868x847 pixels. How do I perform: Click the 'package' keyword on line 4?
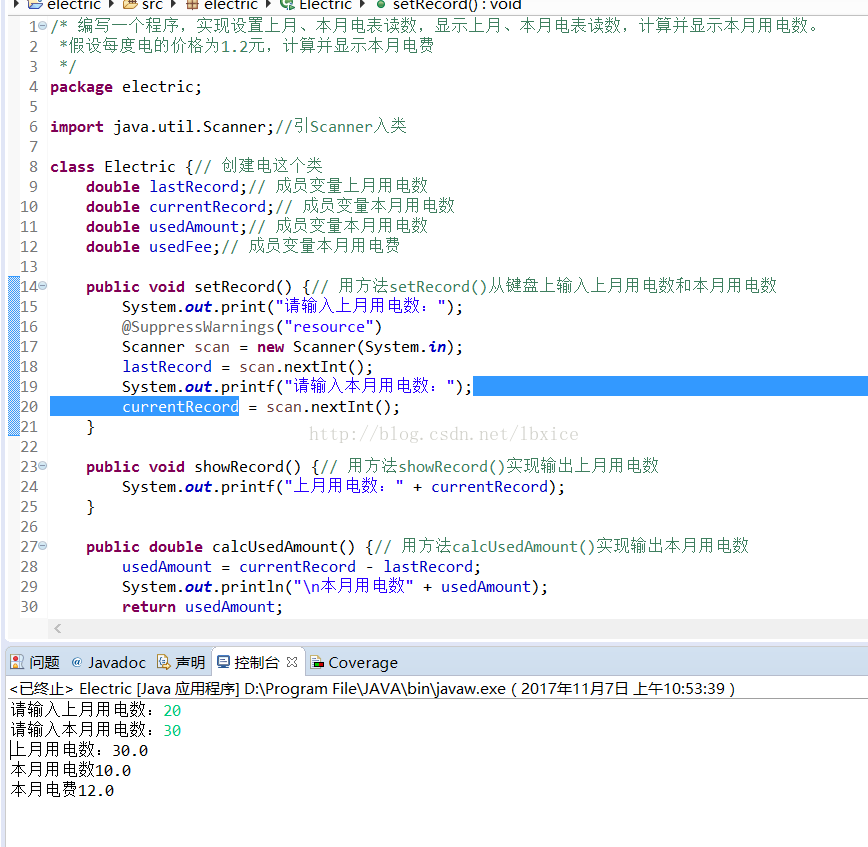click(x=81, y=87)
